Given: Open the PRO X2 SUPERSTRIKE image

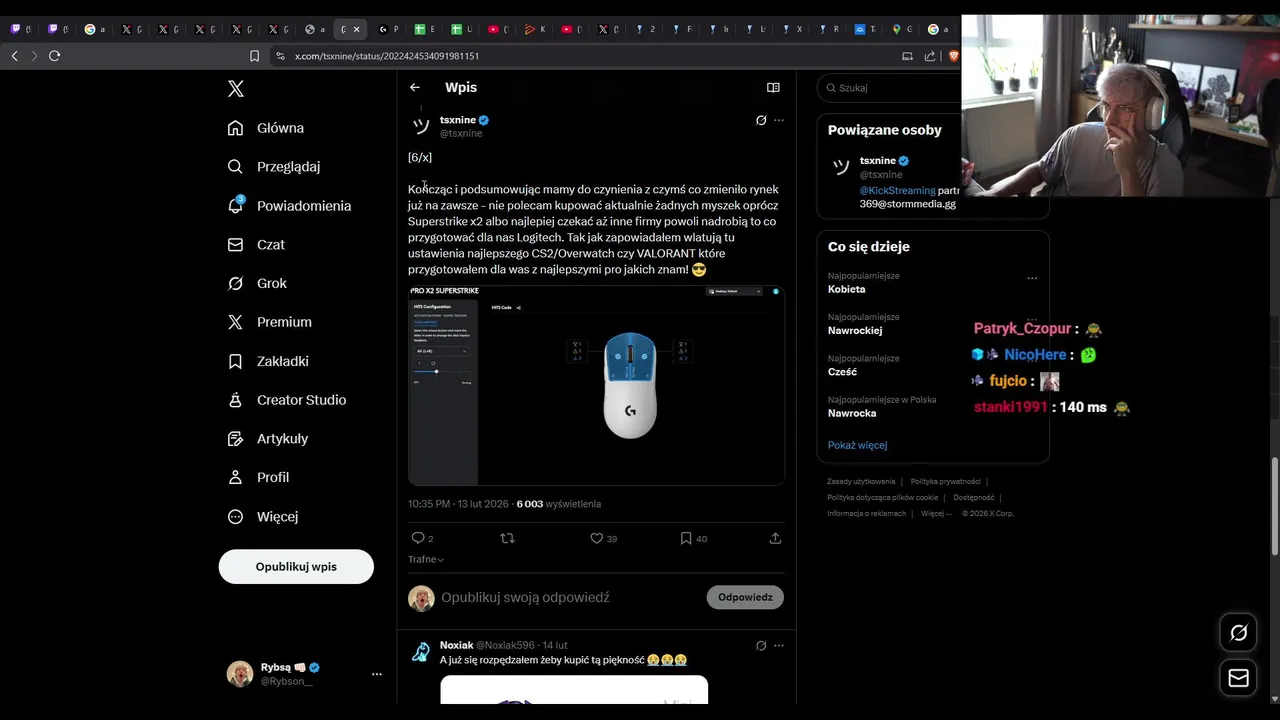Looking at the screenshot, I should point(596,385).
